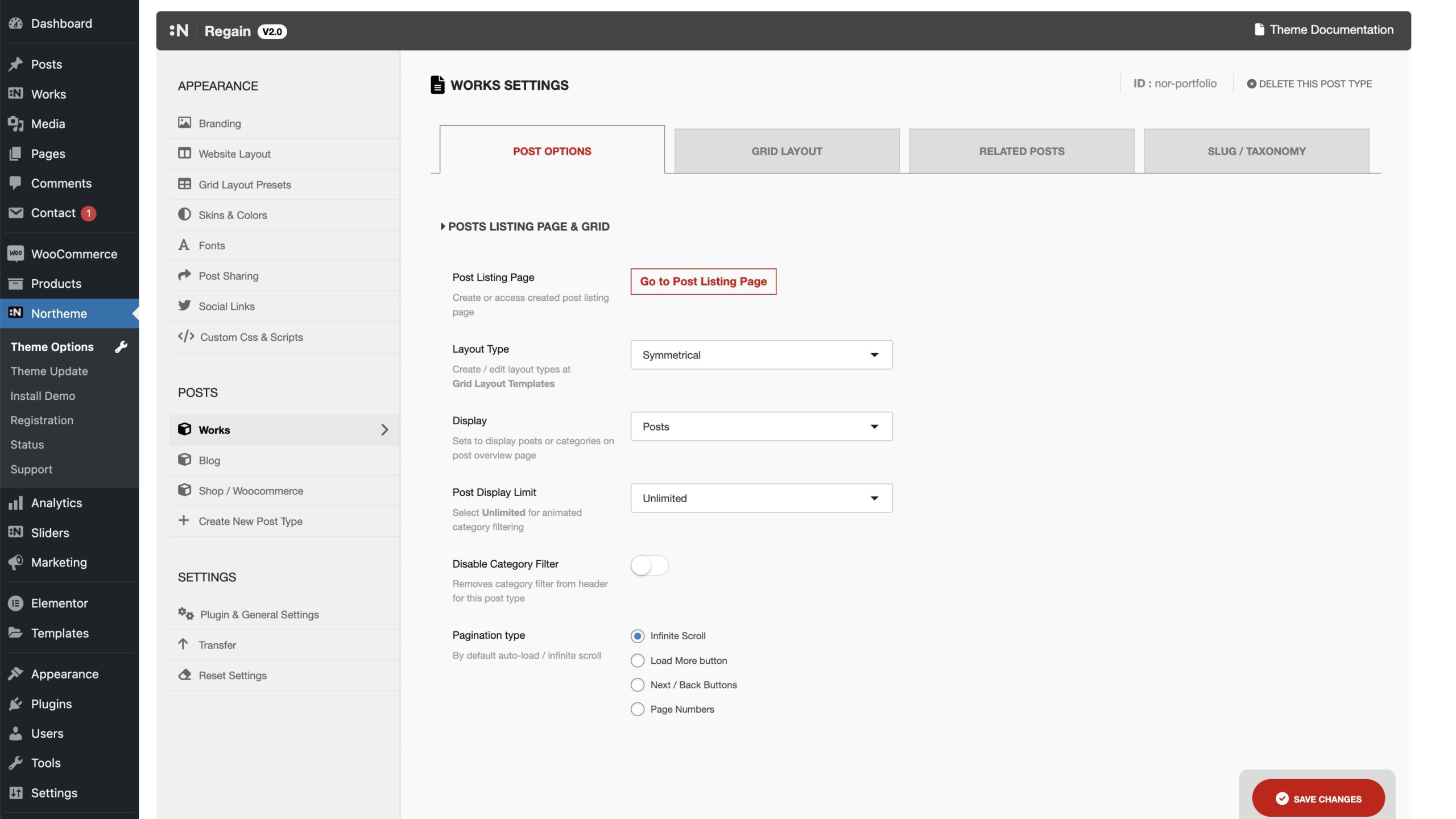1456x819 pixels.
Task: Click the Reset Settings eraser icon
Action: click(x=184, y=675)
